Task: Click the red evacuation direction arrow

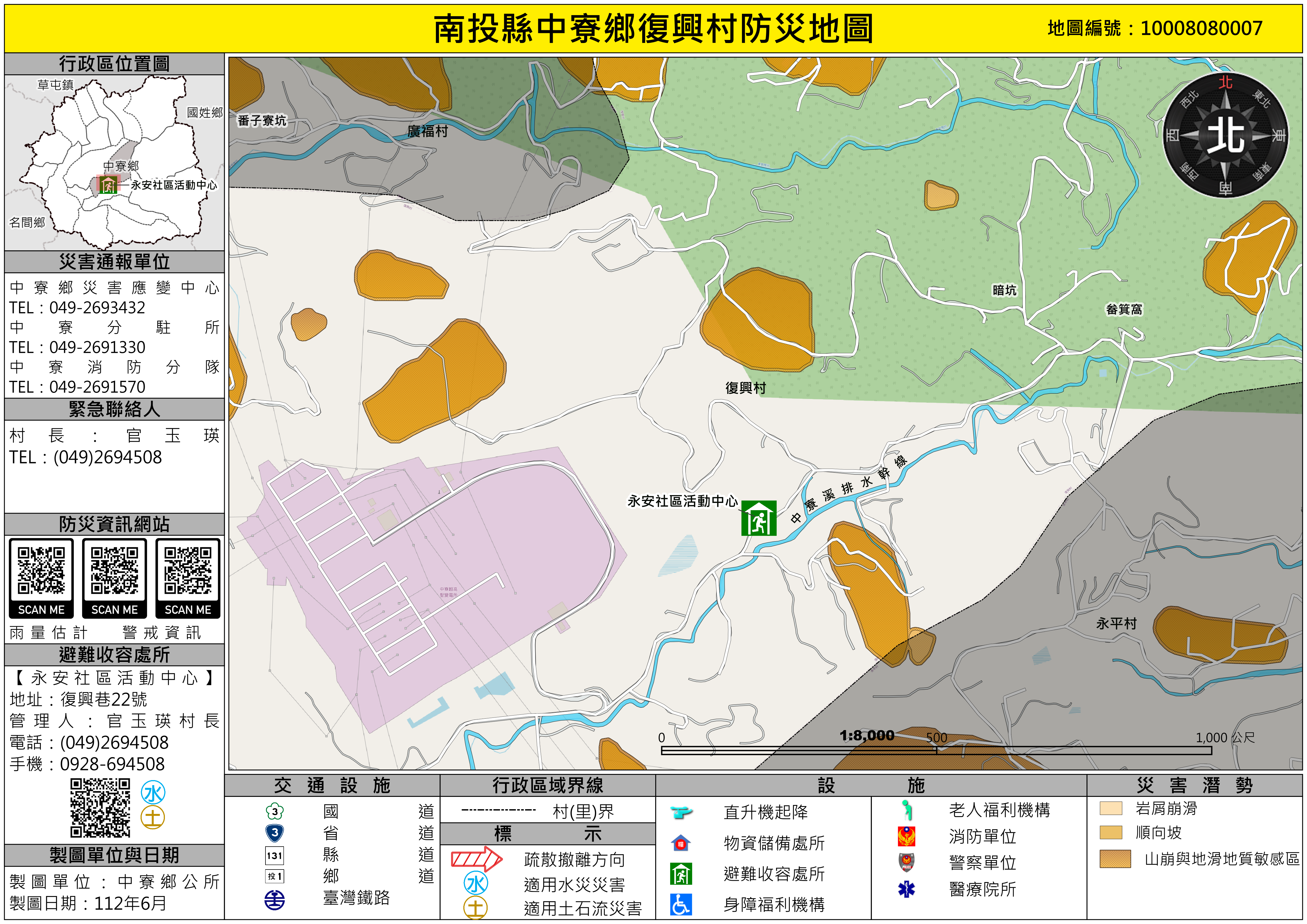Action: (x=476, y=859)
